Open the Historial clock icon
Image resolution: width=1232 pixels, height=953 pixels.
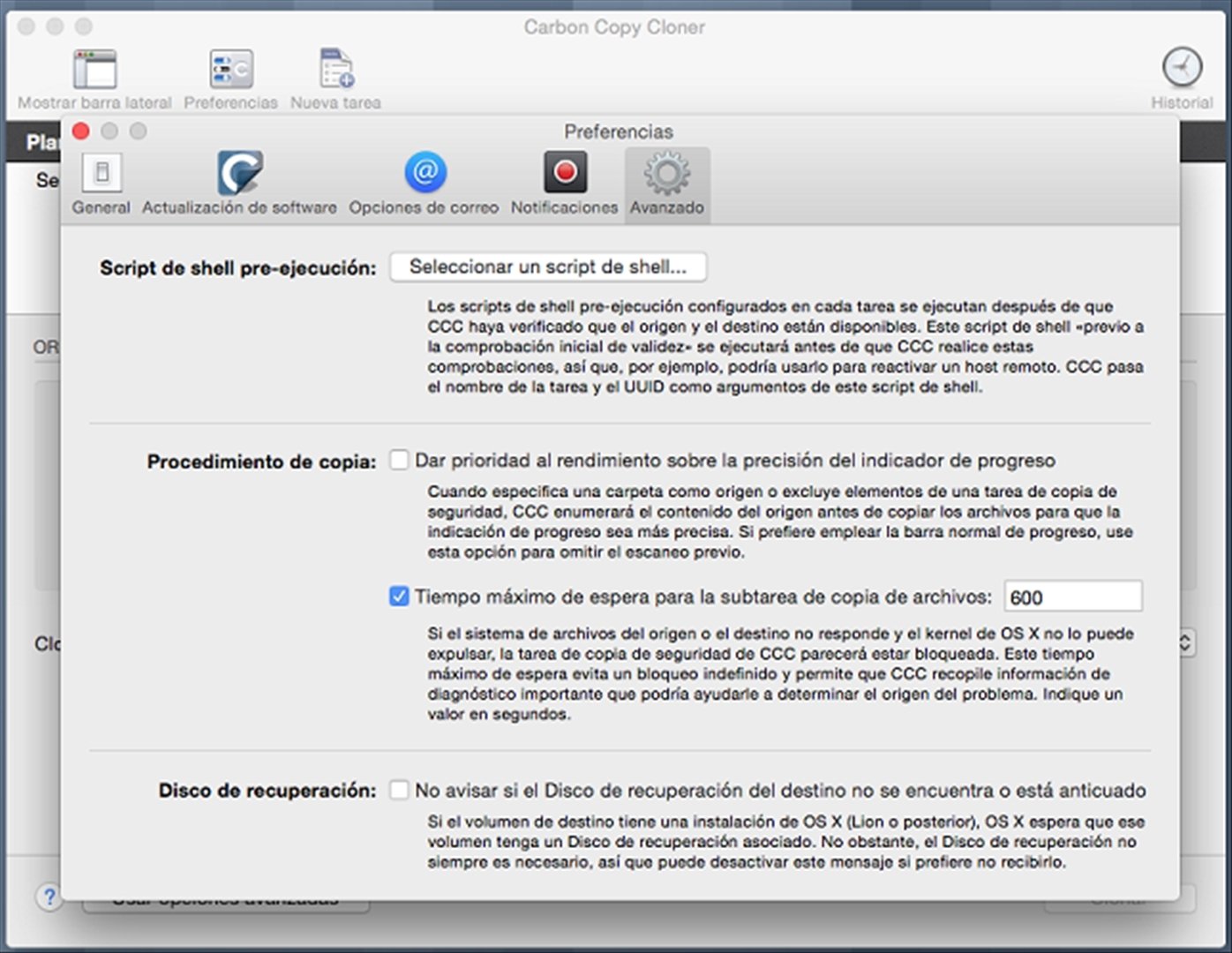pyautogui.click(x=1182, y=69)
